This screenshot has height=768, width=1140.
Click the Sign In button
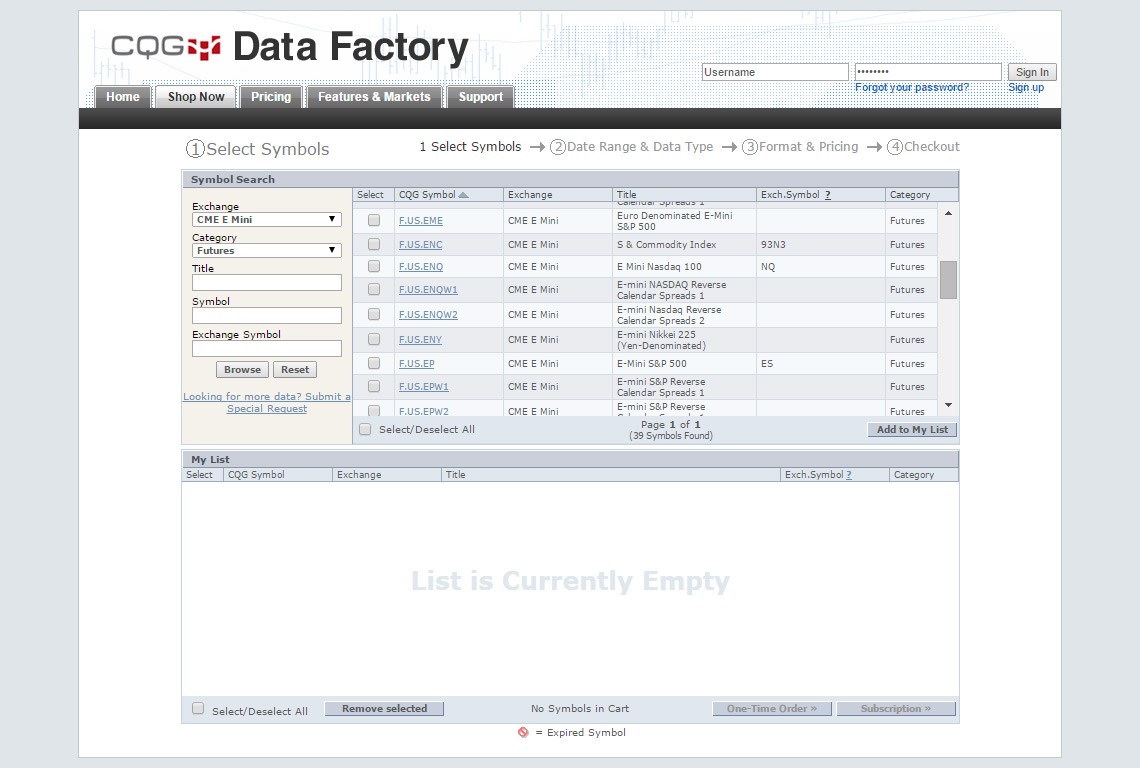[1032, 72]
